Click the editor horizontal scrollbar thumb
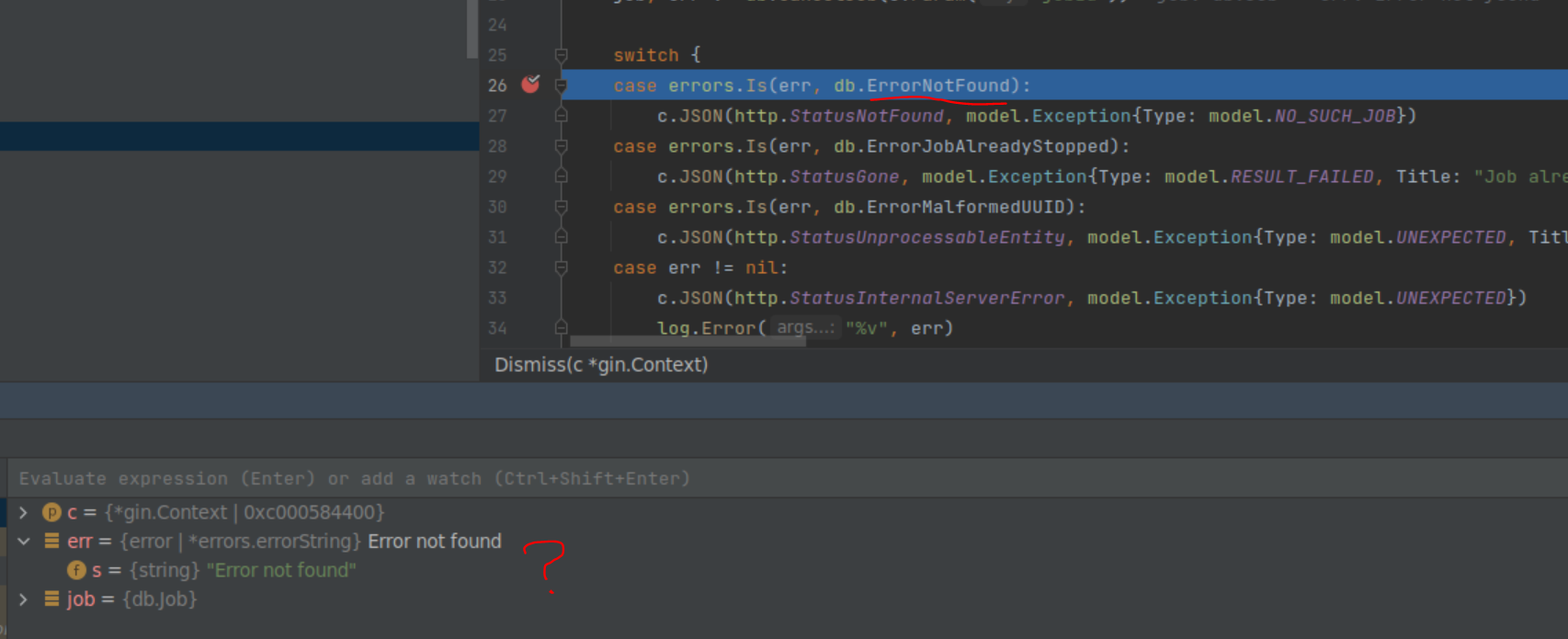This screenshot has width=1568, height=639. pyautogui.click(x=687, y=341)
